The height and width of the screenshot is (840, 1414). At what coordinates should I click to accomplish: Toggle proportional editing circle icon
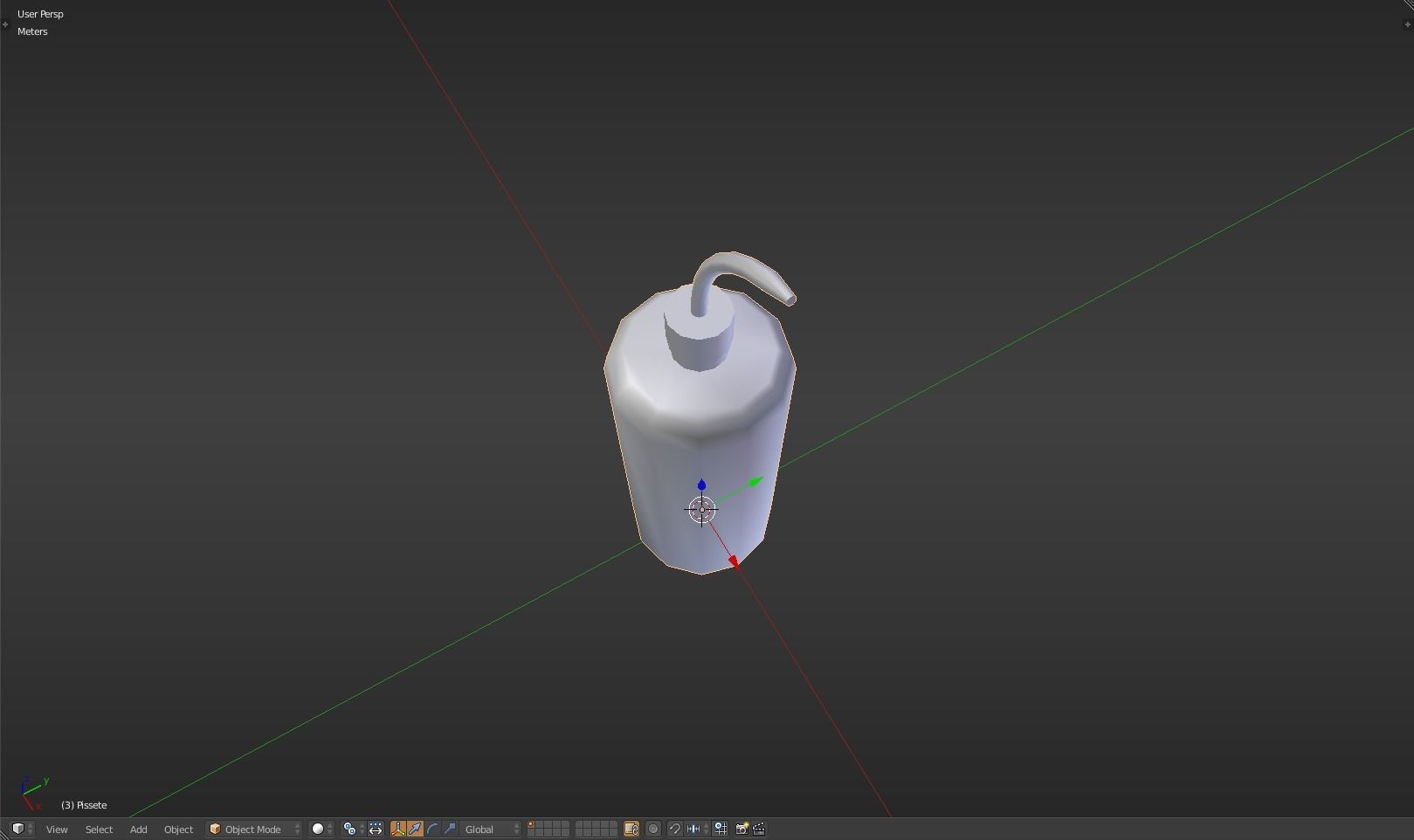coord(653,829)
